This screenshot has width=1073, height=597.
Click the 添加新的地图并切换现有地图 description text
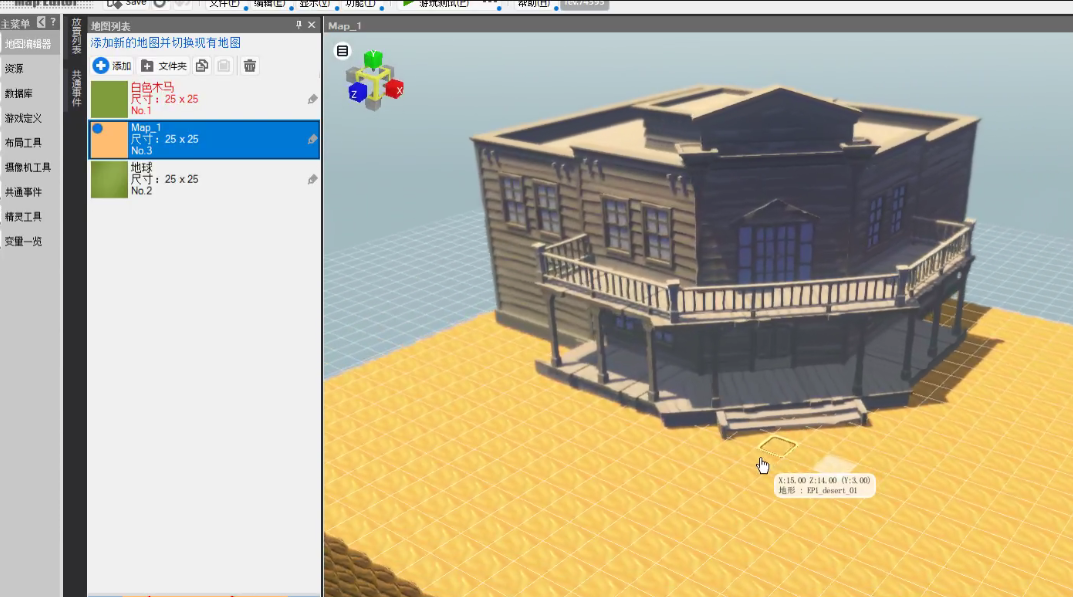(x=166, y=42)
